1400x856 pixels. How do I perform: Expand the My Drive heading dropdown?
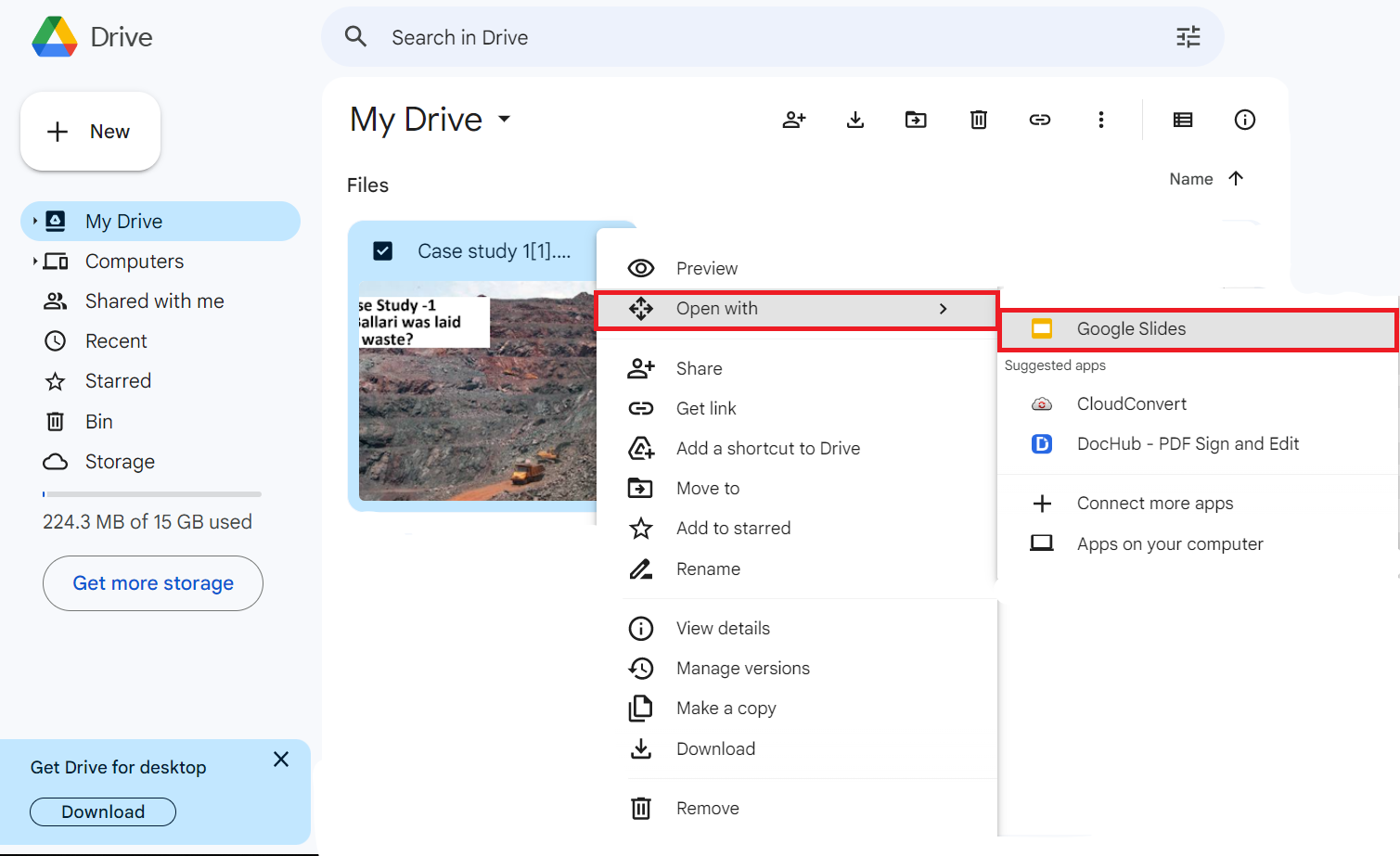click(x=504, y=119)
